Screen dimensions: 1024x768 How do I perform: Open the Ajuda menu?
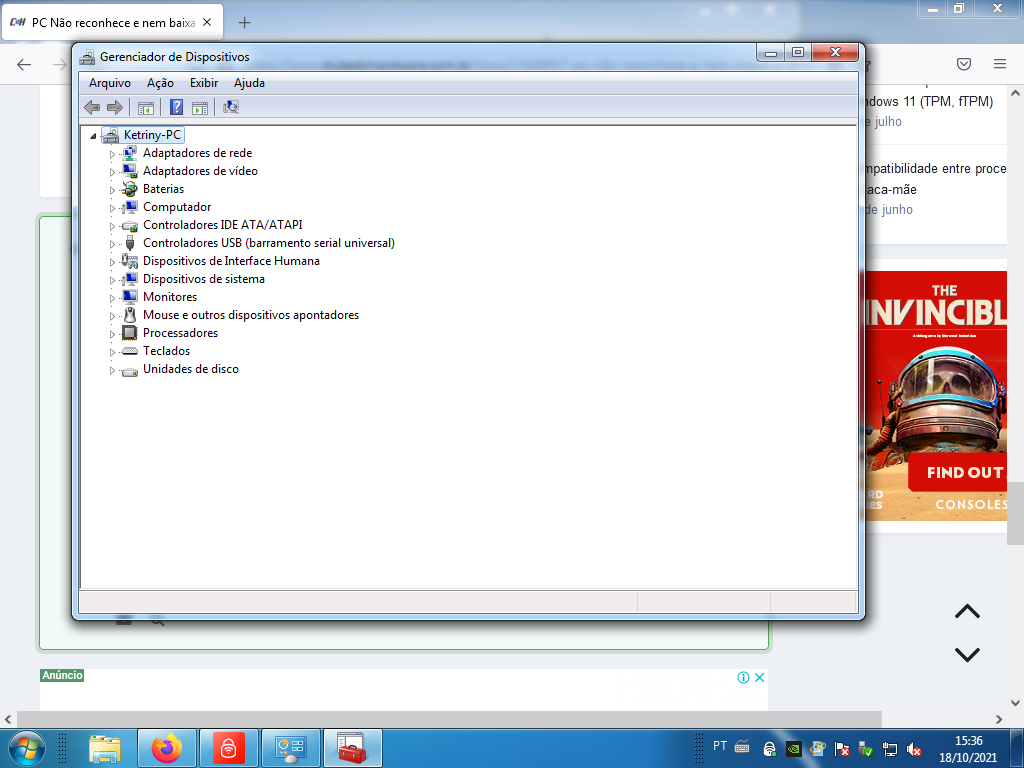click(249, 83)
